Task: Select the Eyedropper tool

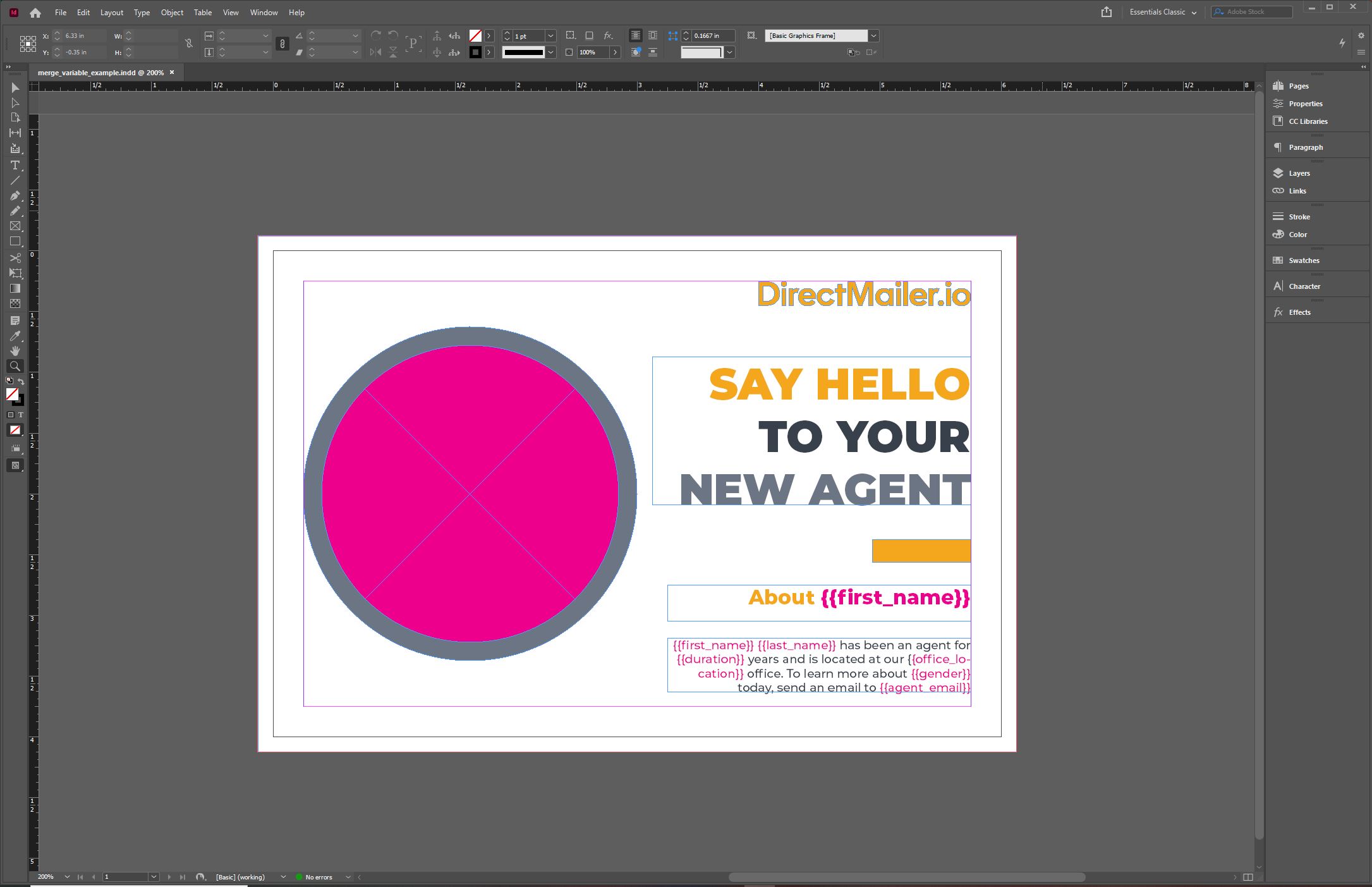Action: (15, 336)
